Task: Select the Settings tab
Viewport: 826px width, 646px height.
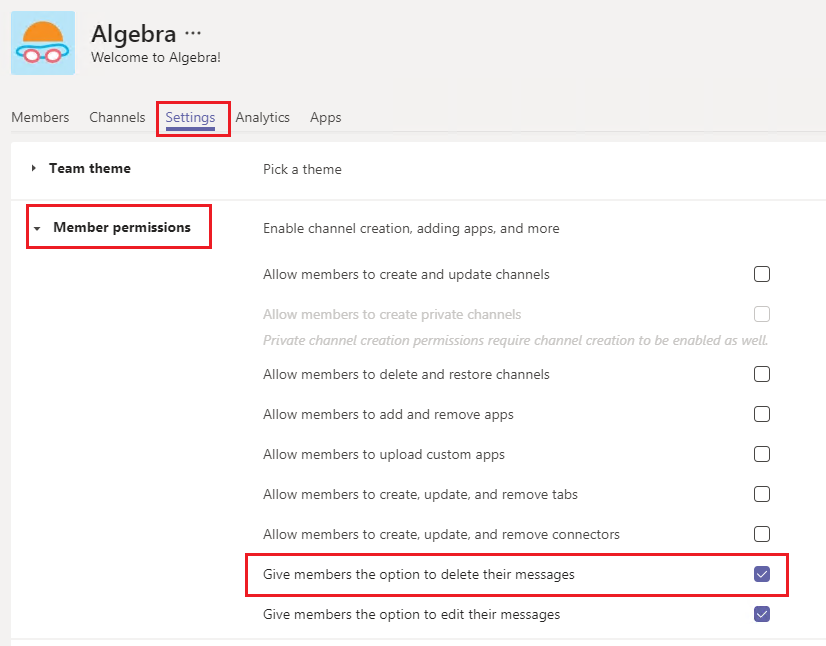Action: [190, 118]
